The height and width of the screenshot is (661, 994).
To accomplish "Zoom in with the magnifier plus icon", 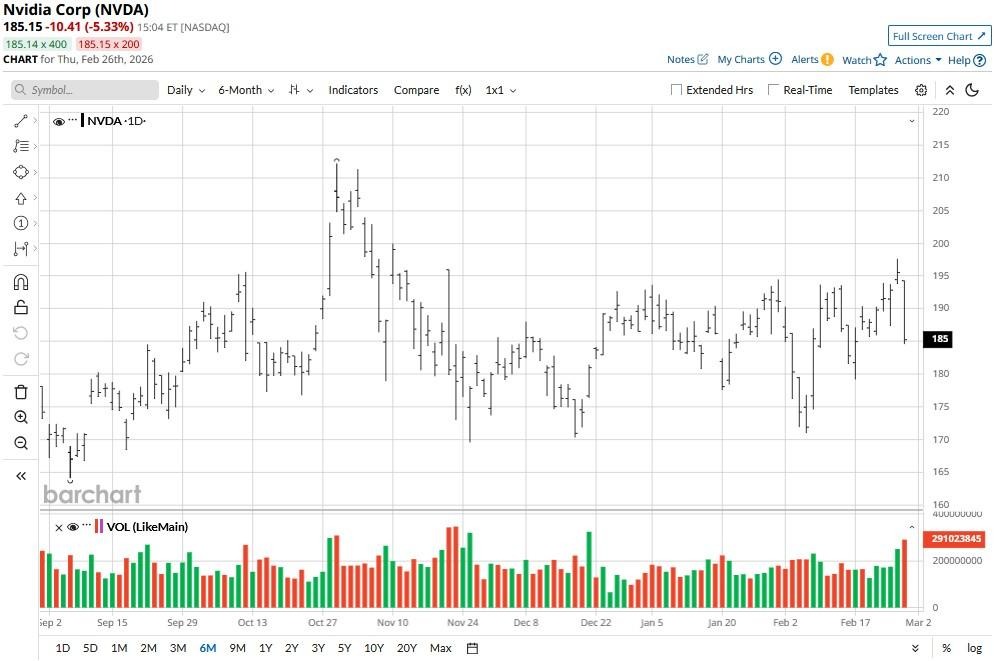I will coord(21,417).
